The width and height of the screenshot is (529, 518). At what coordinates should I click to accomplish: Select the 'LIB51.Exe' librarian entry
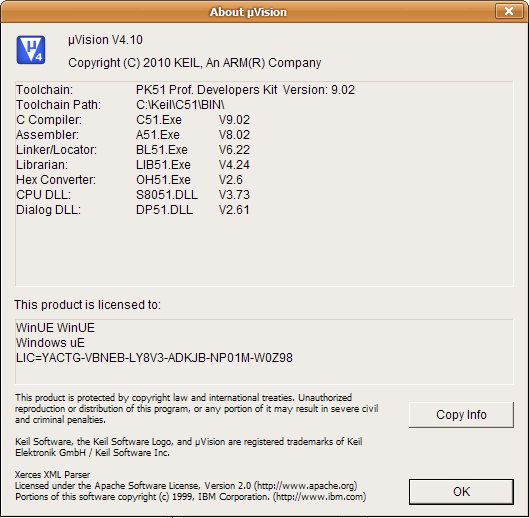pyautogui.click(x=163, y=165)
